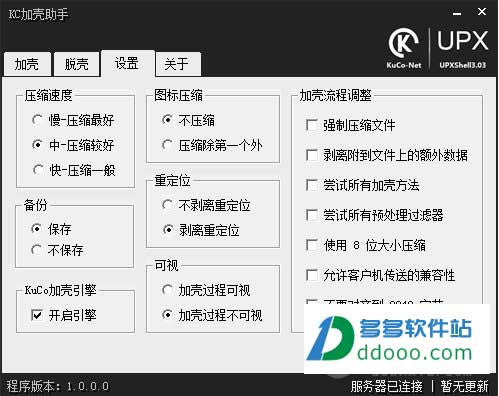Choose 剥离重定位 option
This screenshot has height=396, width=499.
pos(201,230)
